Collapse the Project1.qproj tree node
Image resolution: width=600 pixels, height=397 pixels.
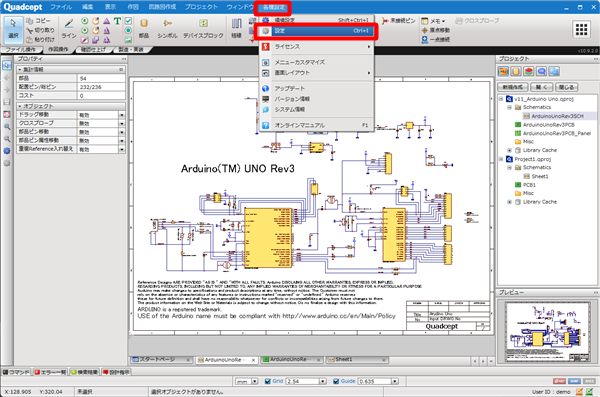(501, 159)
